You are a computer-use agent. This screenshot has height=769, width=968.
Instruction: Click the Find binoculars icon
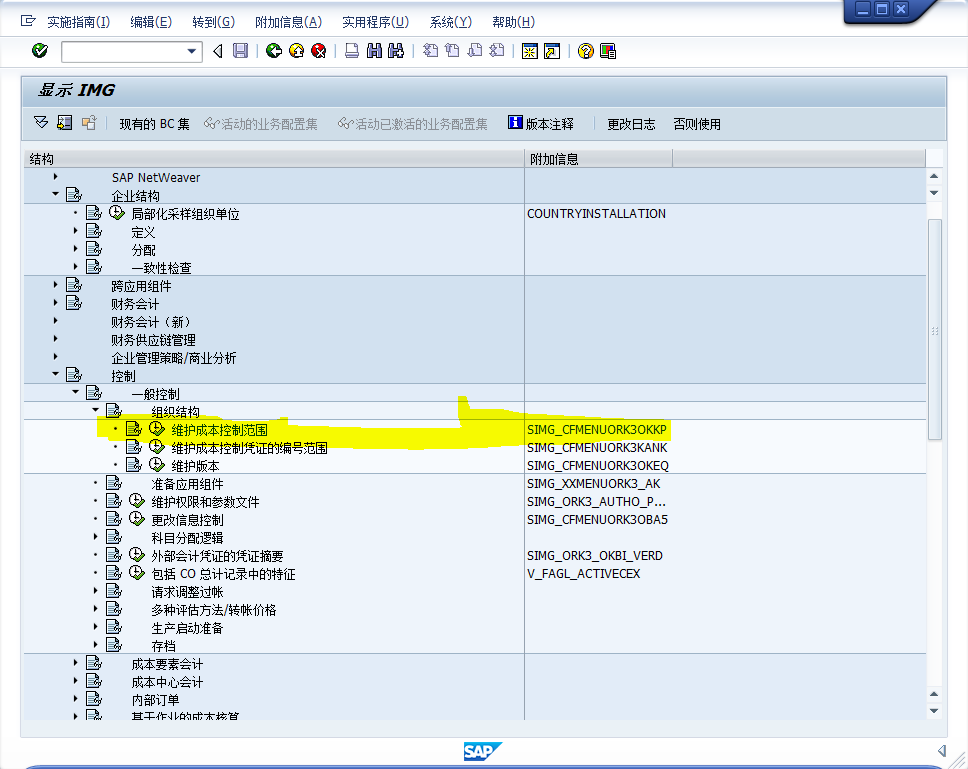point(374,51)
